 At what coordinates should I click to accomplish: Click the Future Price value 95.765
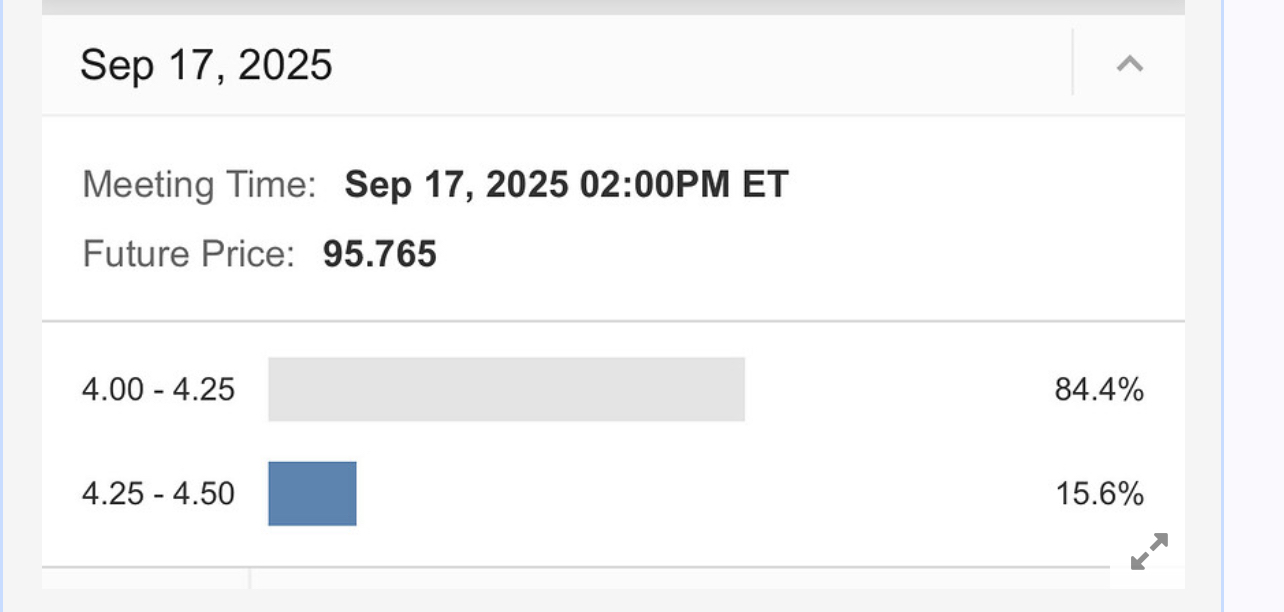(379, 254)
